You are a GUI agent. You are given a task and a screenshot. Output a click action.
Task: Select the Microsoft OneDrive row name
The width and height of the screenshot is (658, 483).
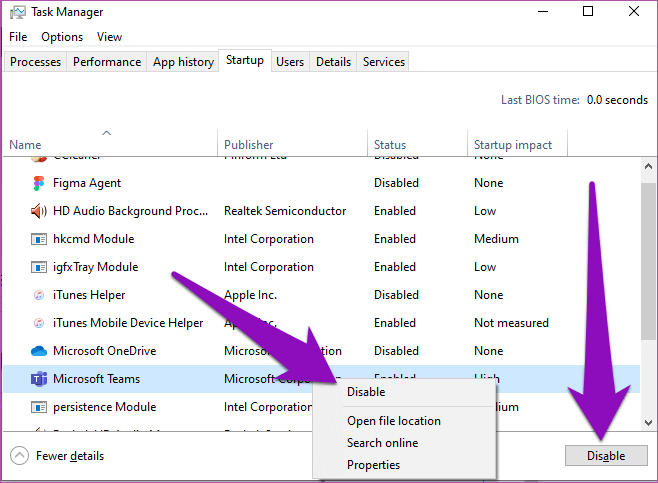click(x=104, y=351)
